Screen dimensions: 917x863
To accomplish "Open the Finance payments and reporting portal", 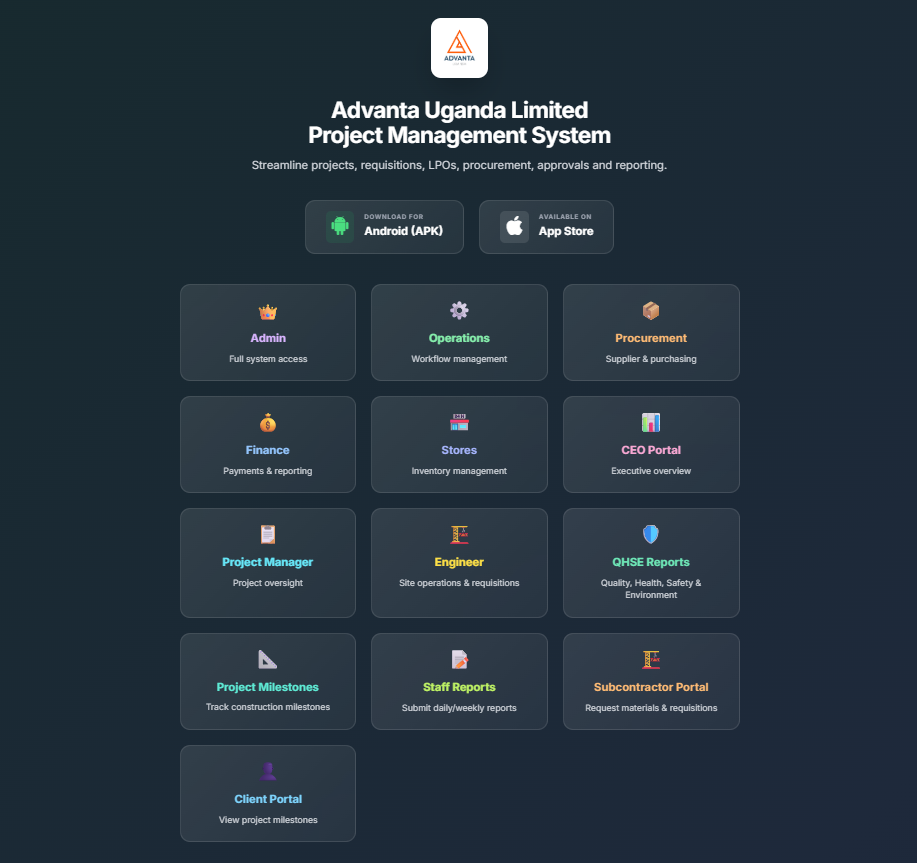I will (267, 444).
